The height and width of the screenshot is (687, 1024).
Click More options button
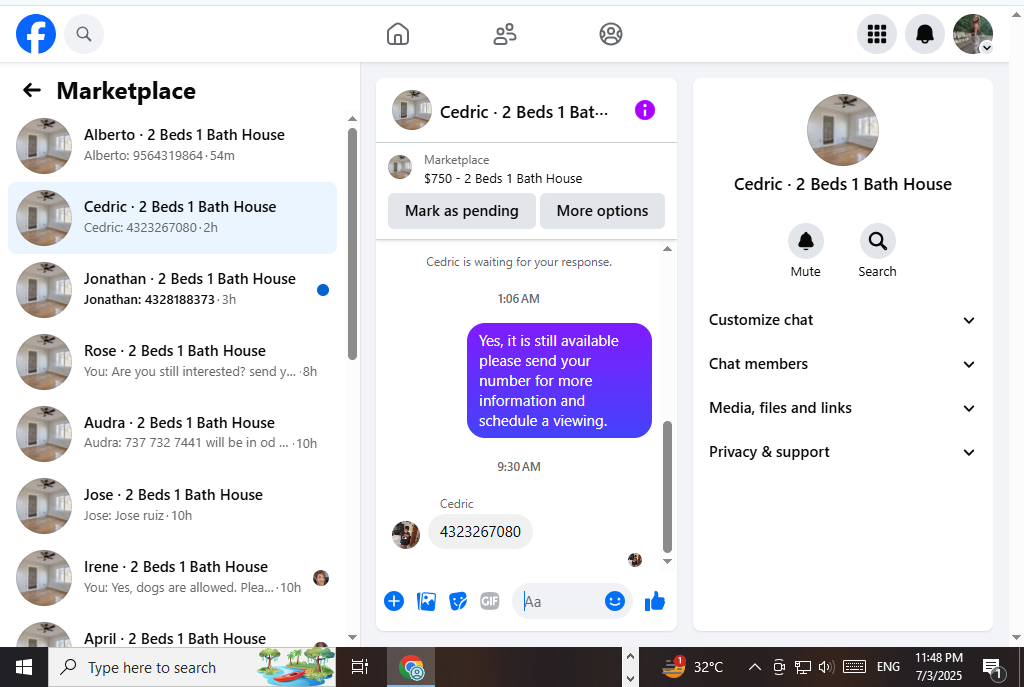[602, 211]
